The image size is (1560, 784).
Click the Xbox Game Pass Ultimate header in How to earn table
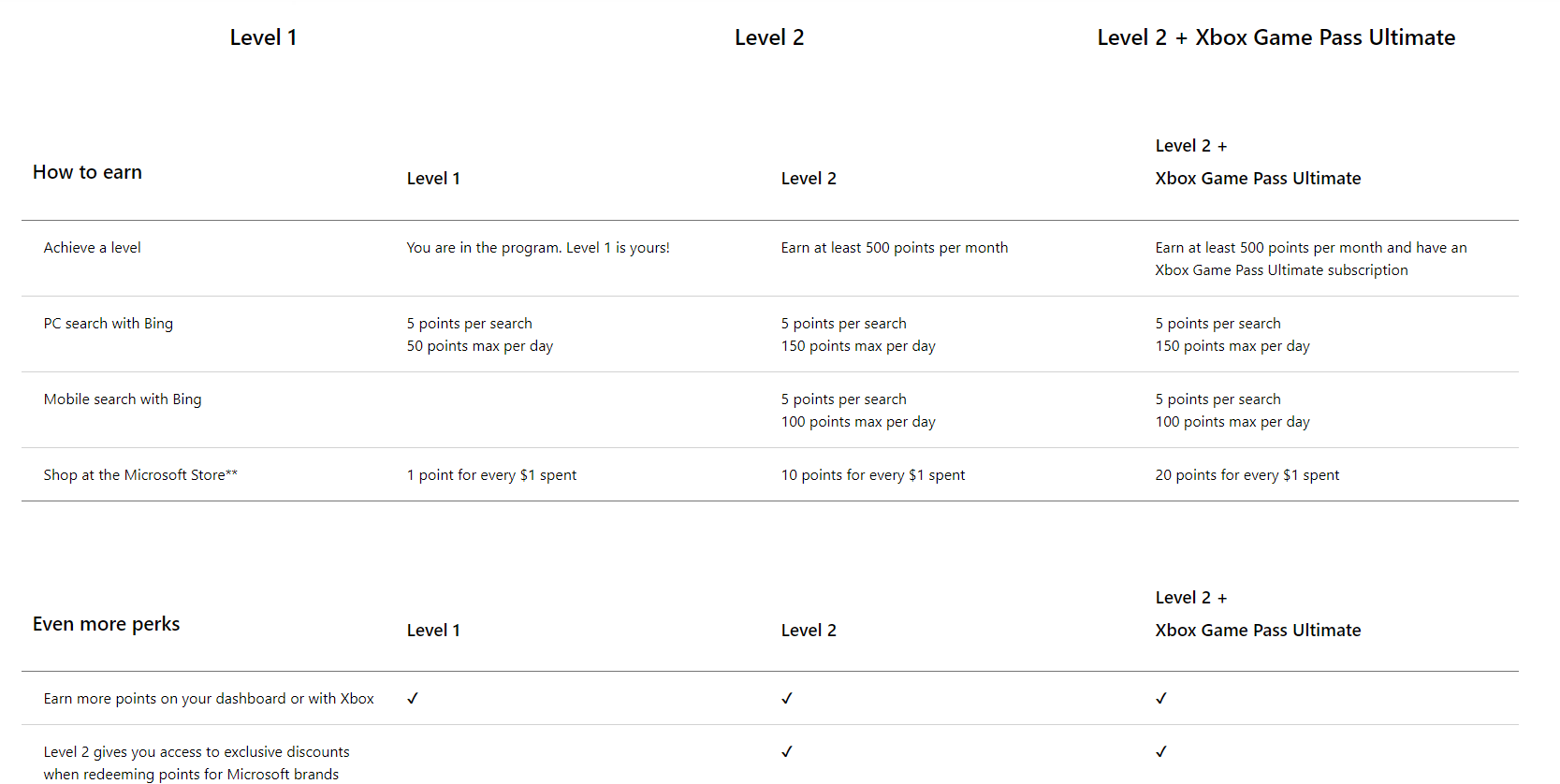1258,179
